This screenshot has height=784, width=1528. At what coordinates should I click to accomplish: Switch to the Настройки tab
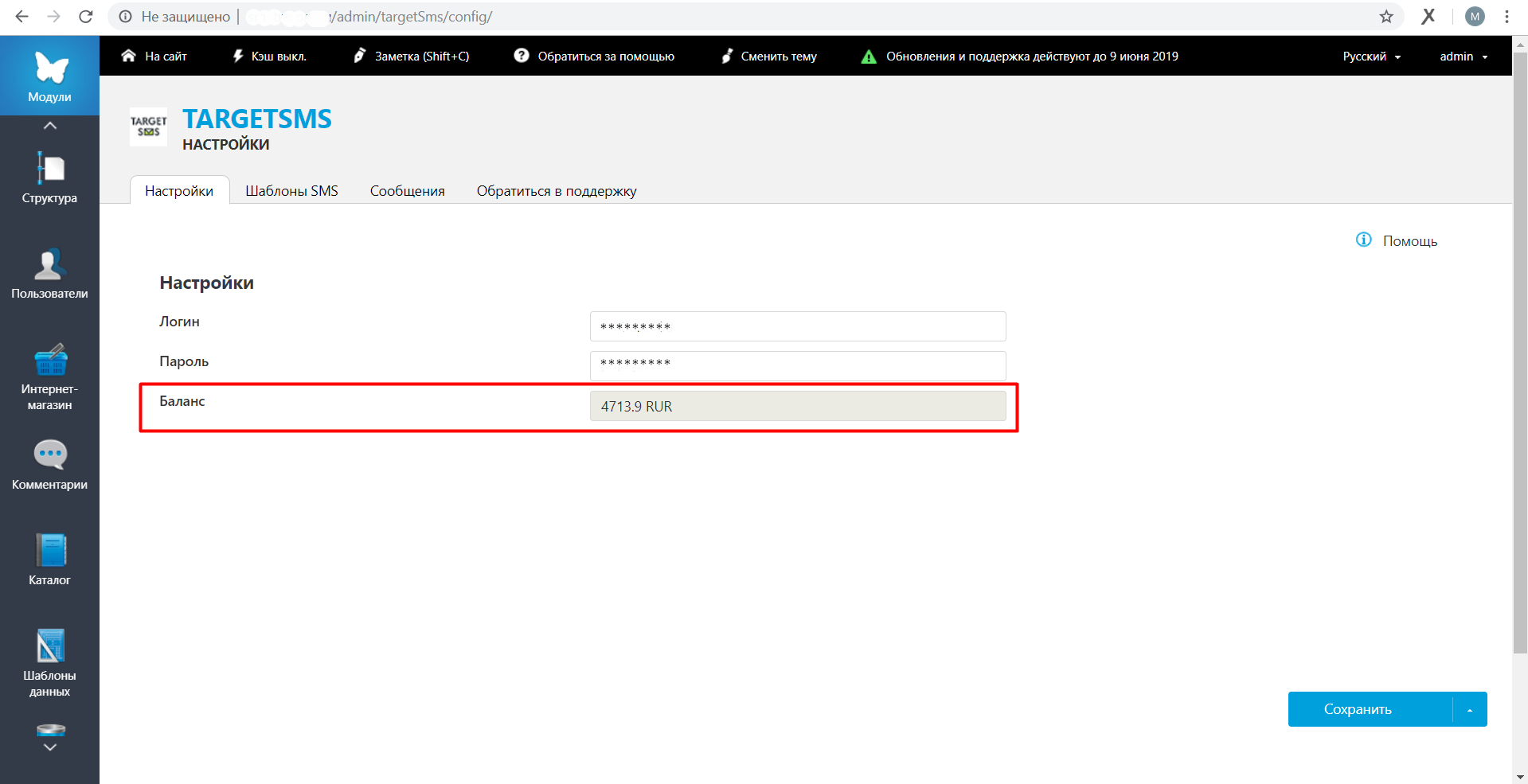coord(179,191)
